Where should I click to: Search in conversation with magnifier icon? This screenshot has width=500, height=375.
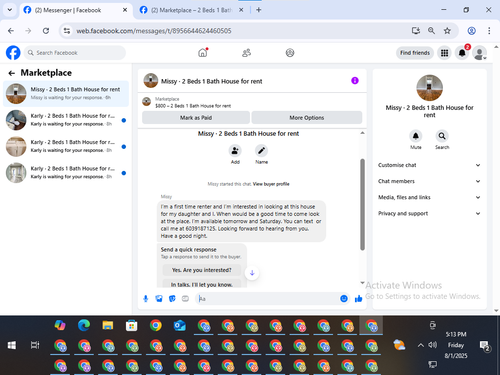(x=442, y=136)
